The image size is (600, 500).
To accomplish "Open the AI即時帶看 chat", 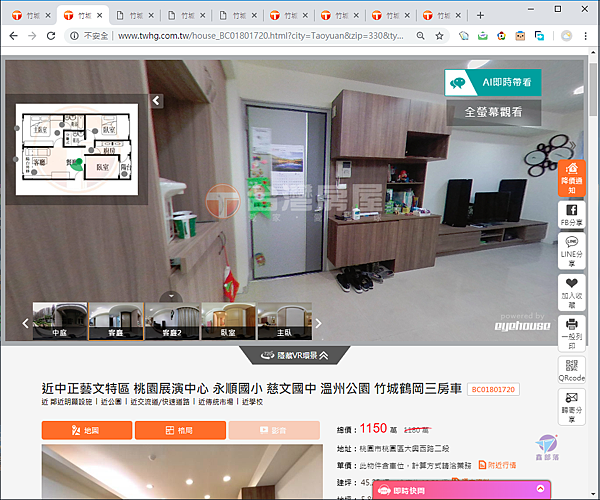I will pyautogui.click(x=493, y=82).
